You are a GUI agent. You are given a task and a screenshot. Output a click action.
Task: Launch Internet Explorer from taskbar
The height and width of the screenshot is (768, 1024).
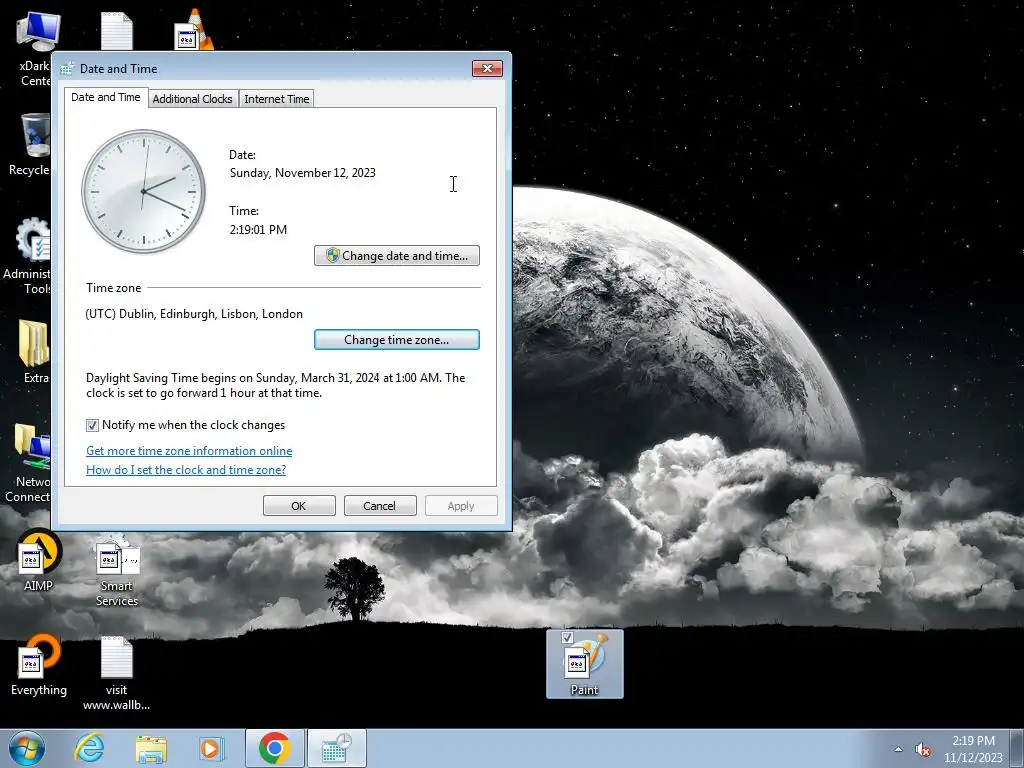point(89,748)
